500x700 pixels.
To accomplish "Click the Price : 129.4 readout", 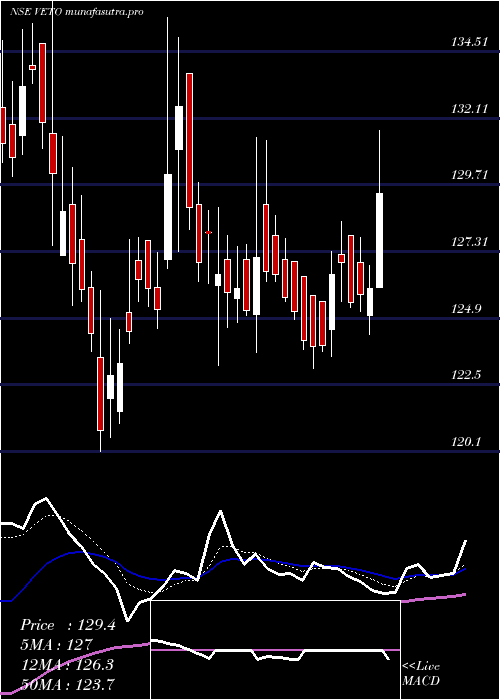I will pyautogui.click(x=68, y=625).
